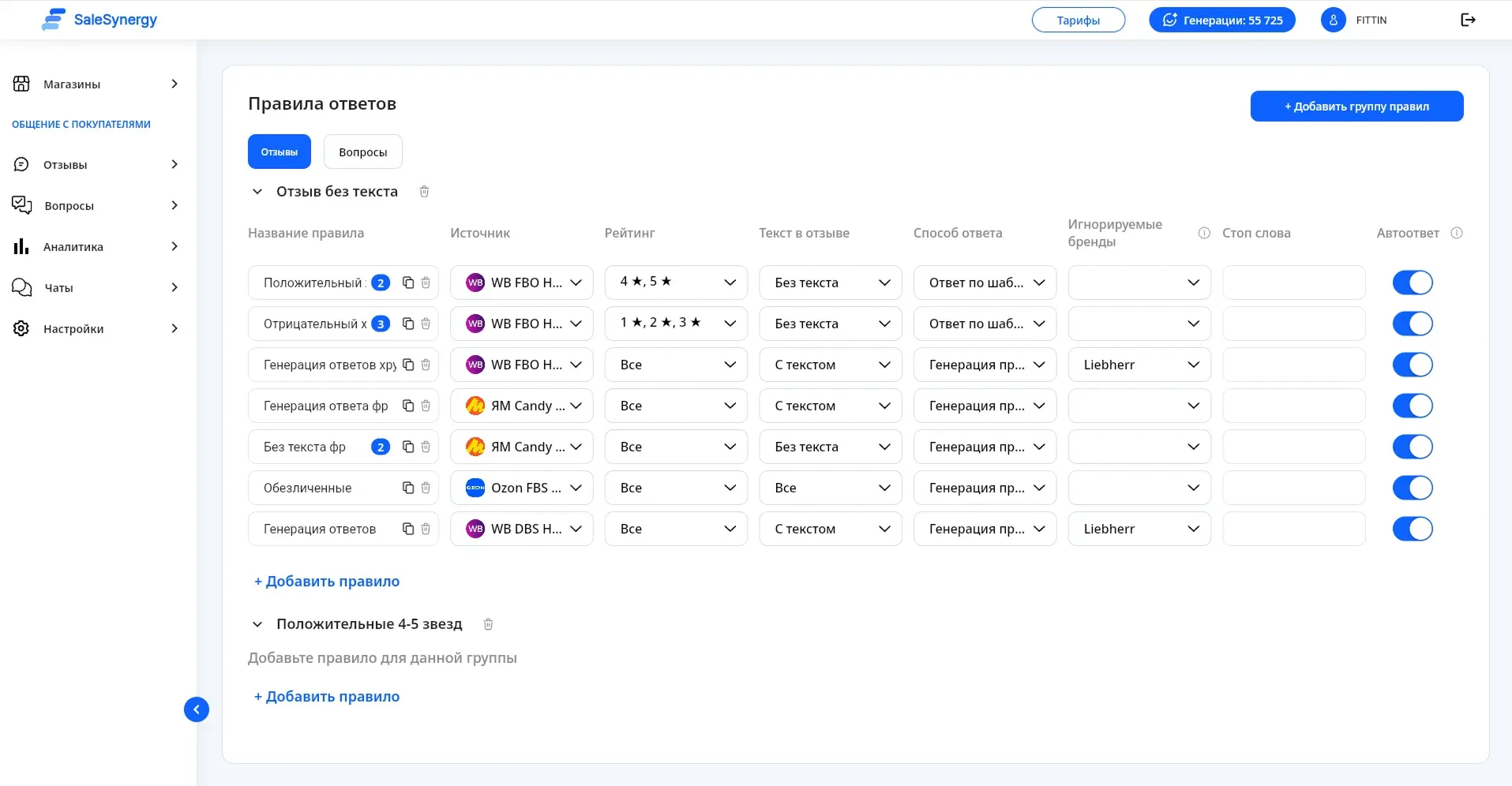The width and height of the screenshot is (1512, 786).
Task: Delete the 'Положительные 4-5 звезд' group
Action: [x=488, y=624]
